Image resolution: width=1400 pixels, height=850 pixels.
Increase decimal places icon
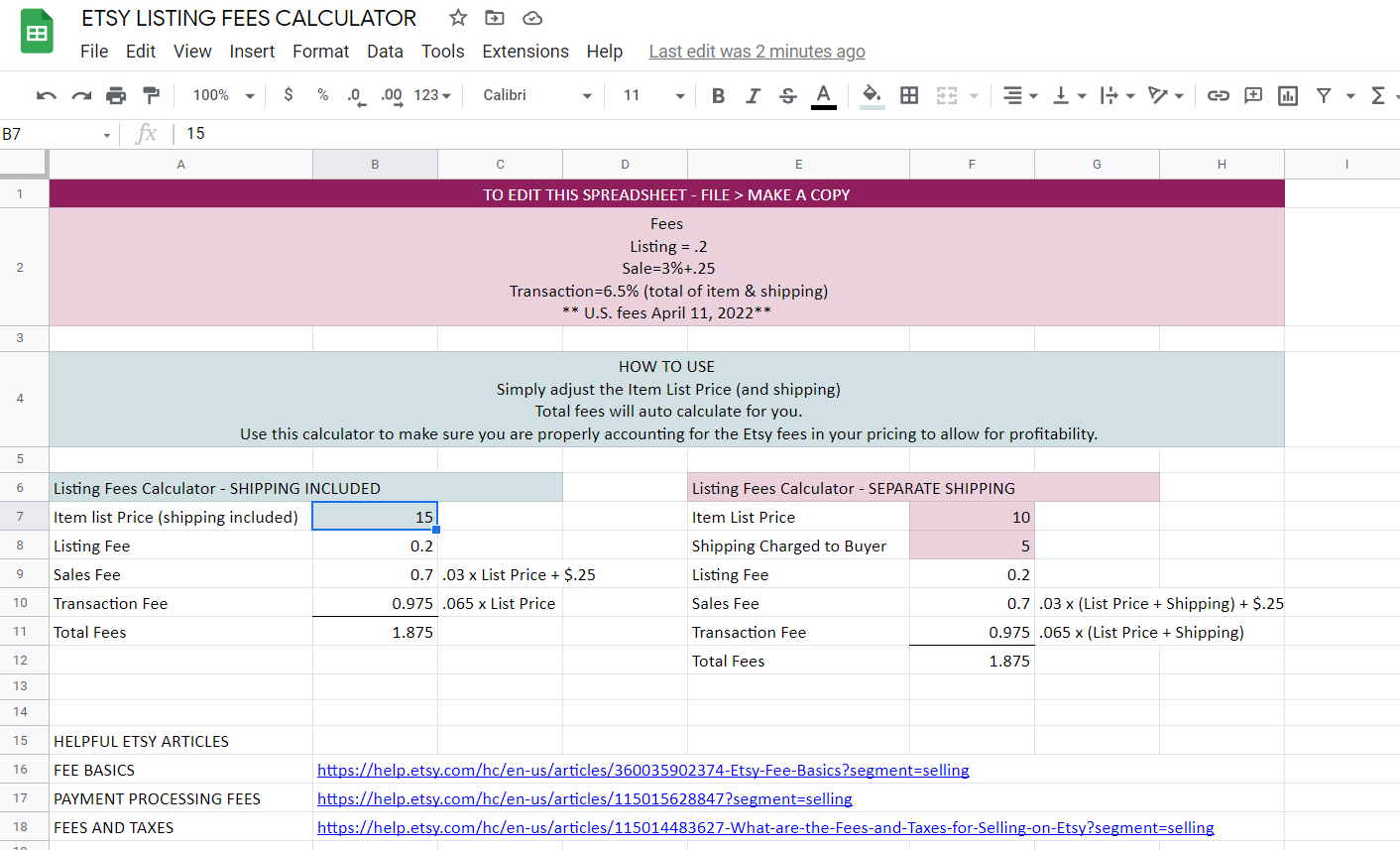point(392,95)
